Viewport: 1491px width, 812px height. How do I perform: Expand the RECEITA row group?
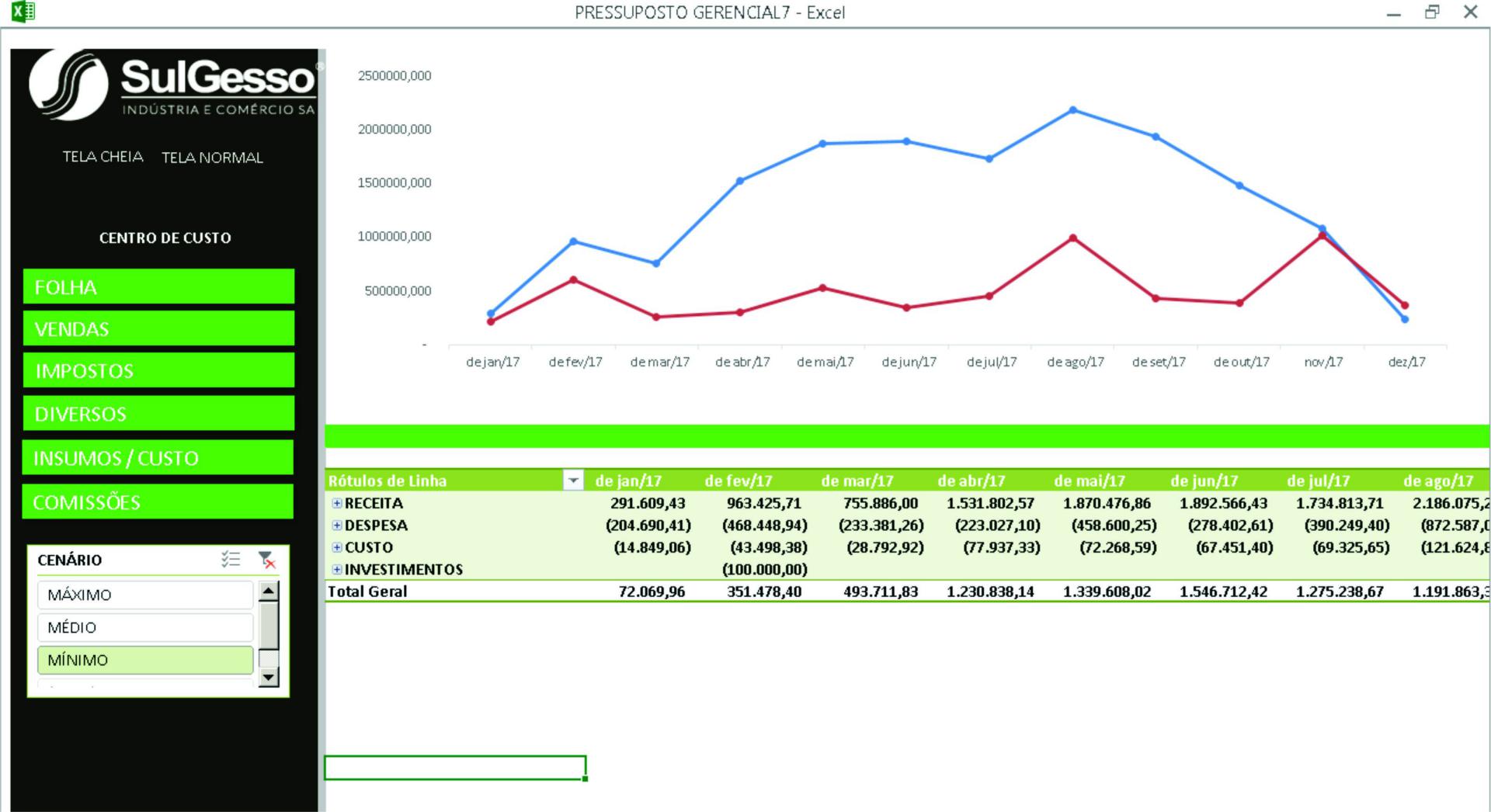pos(337,503)
